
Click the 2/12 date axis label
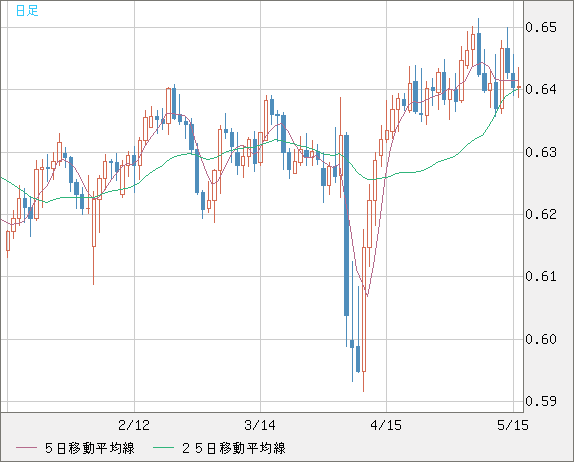[134, 425]
